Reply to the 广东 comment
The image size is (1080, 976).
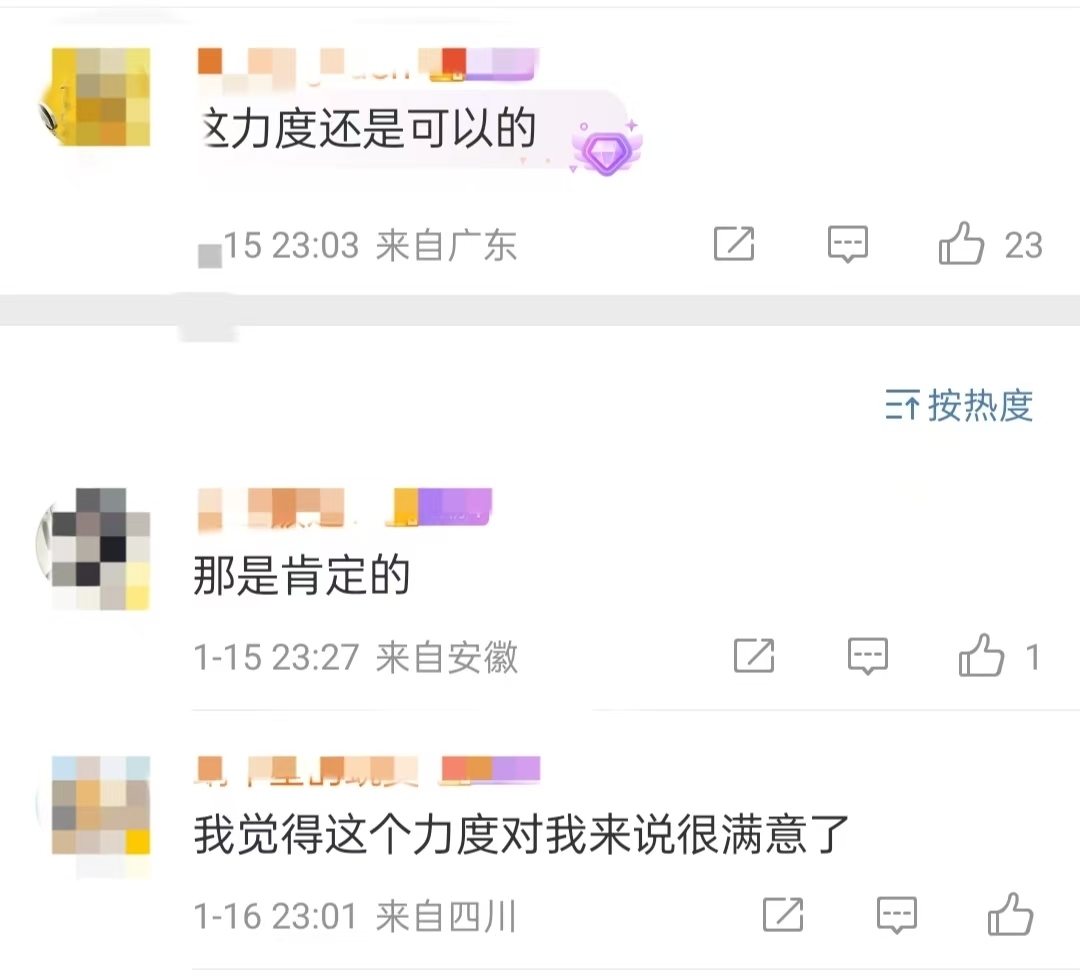tap(848, 244)
